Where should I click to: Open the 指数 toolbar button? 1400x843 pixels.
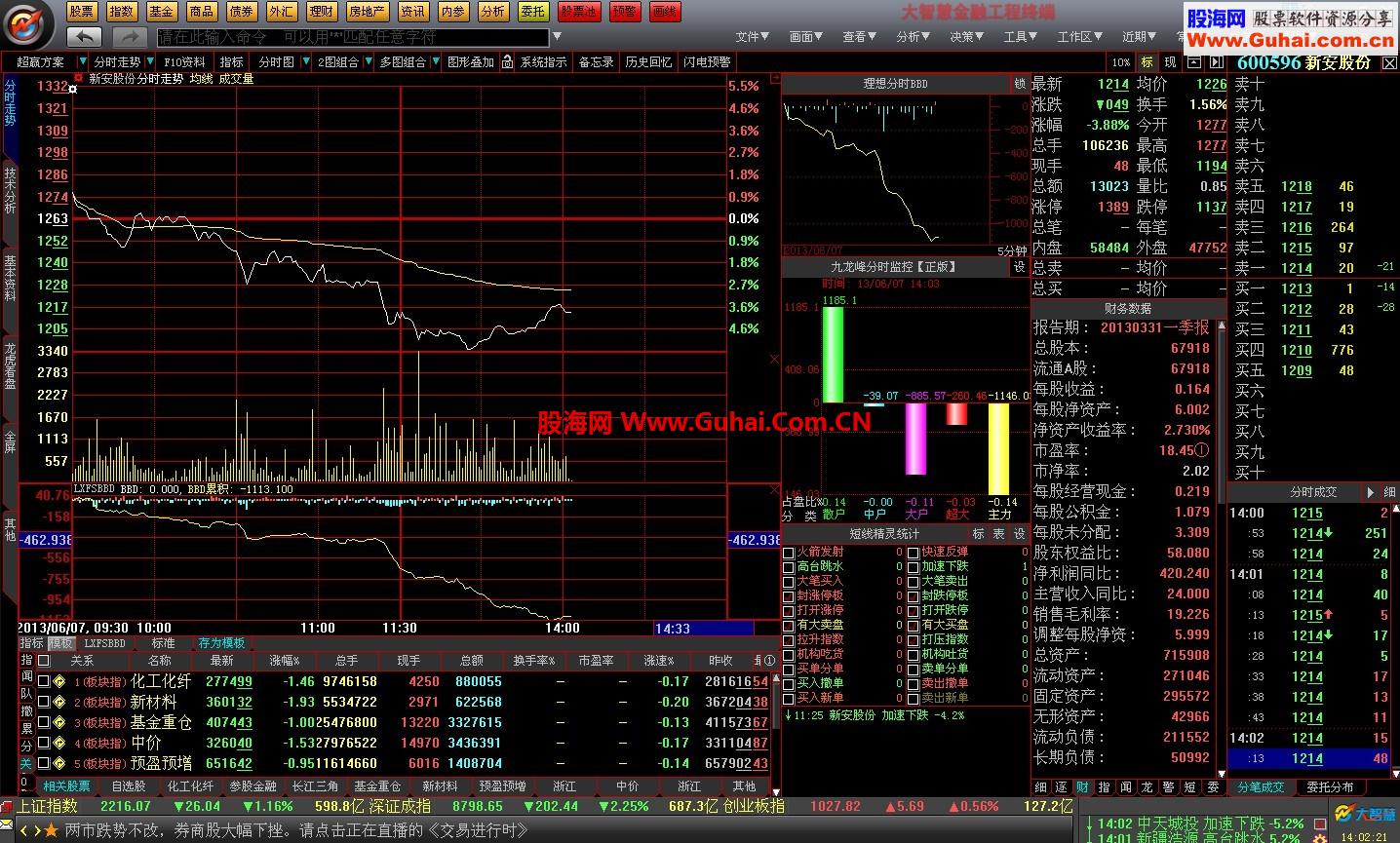pyautogui.click(x=121, y=12)
